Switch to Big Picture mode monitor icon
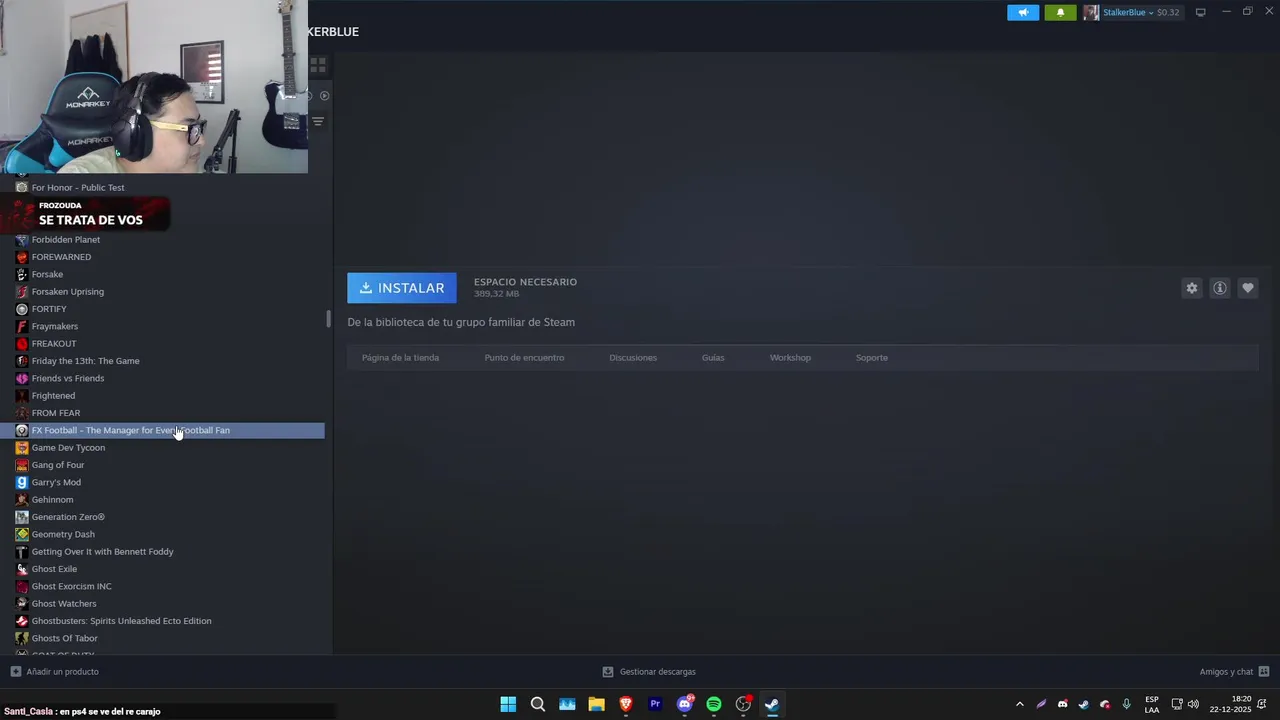Image resolution: width=1280 pixels, height=720 pixels. pyautogui.click(x=1200, y=12)
